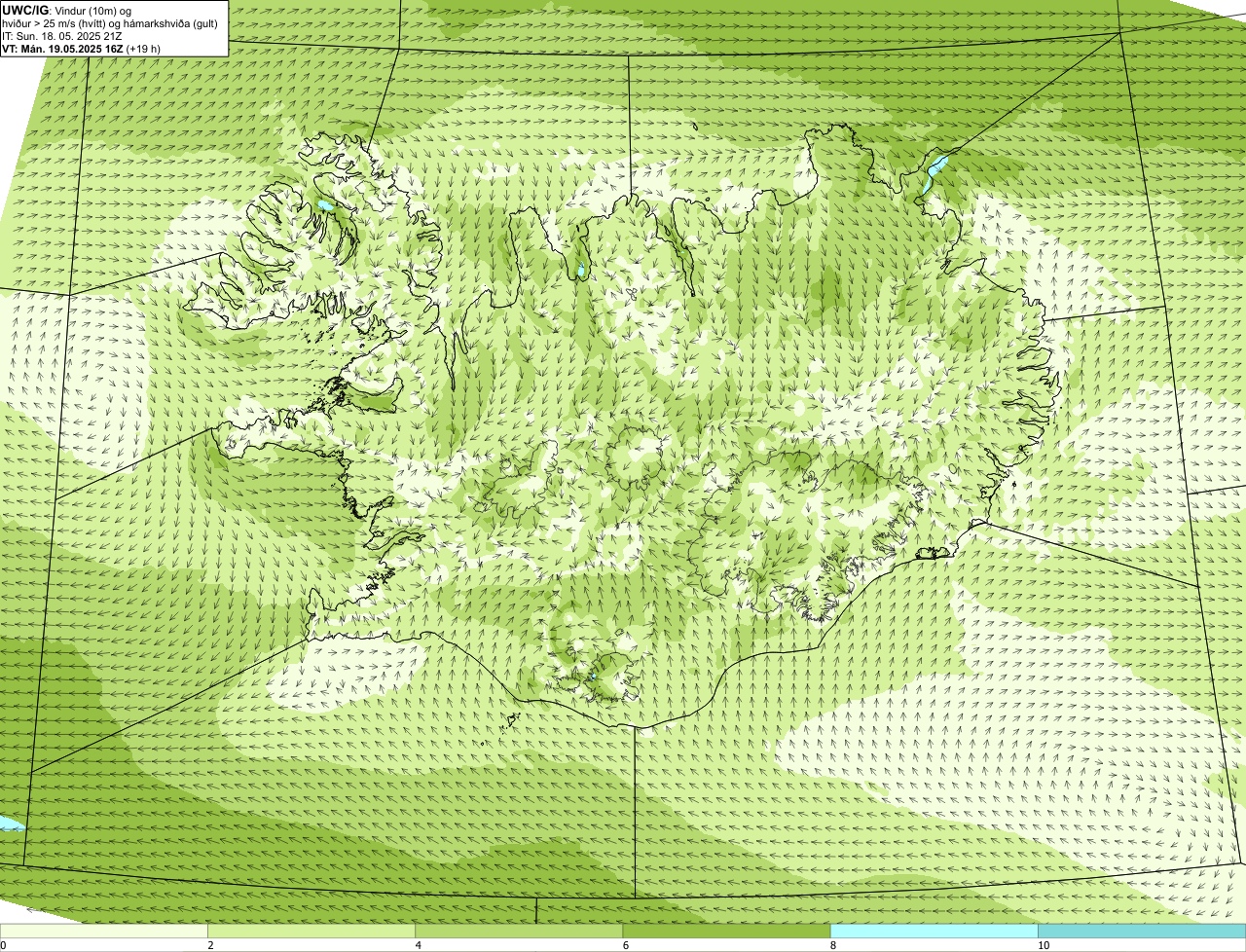The image size is (1246, 952).
Task: Click the "8" label on the color scale
Action: point(832,945)
